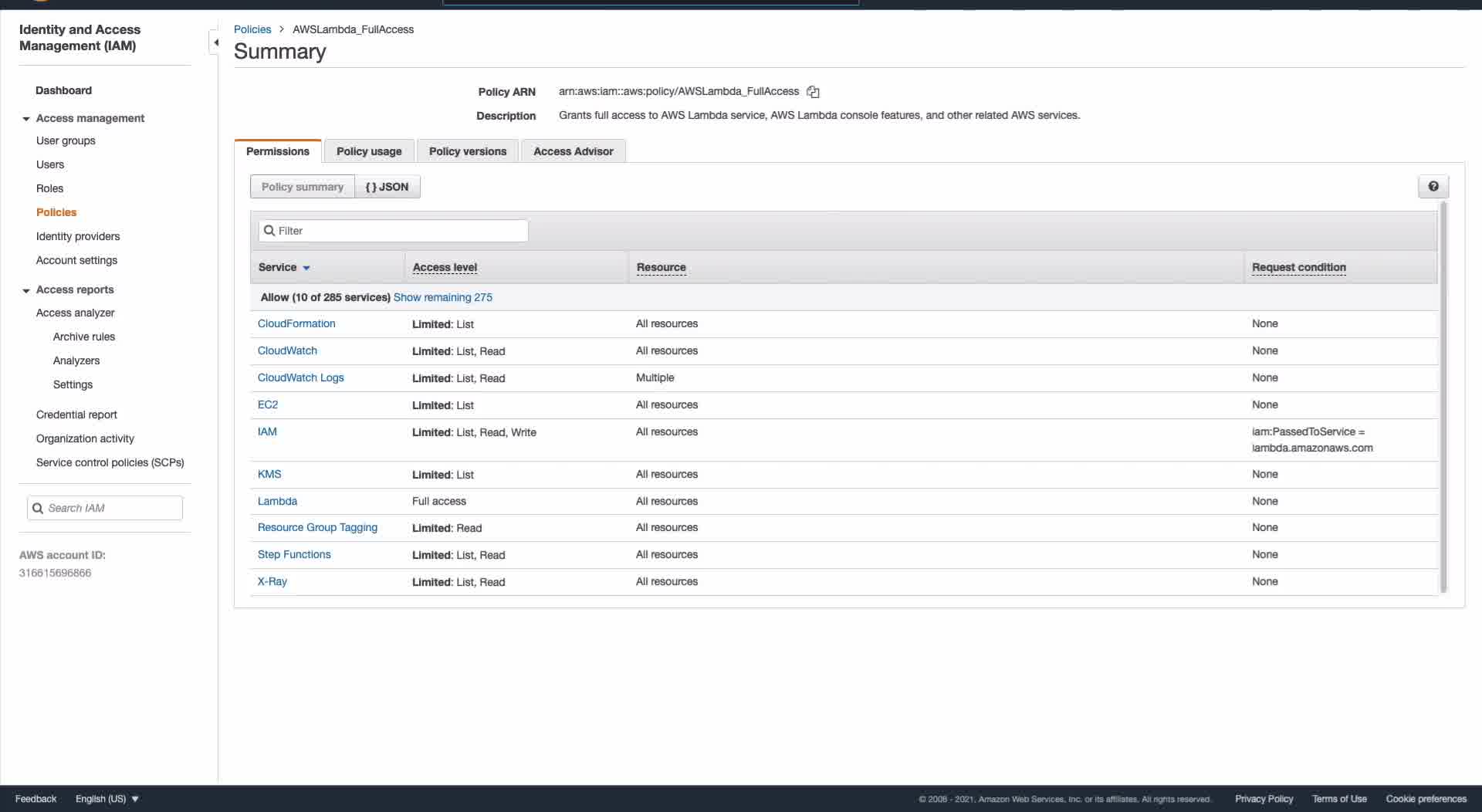Open the Lambda service link
Viewport: 1482px width, 812px height.
(277, 501)
